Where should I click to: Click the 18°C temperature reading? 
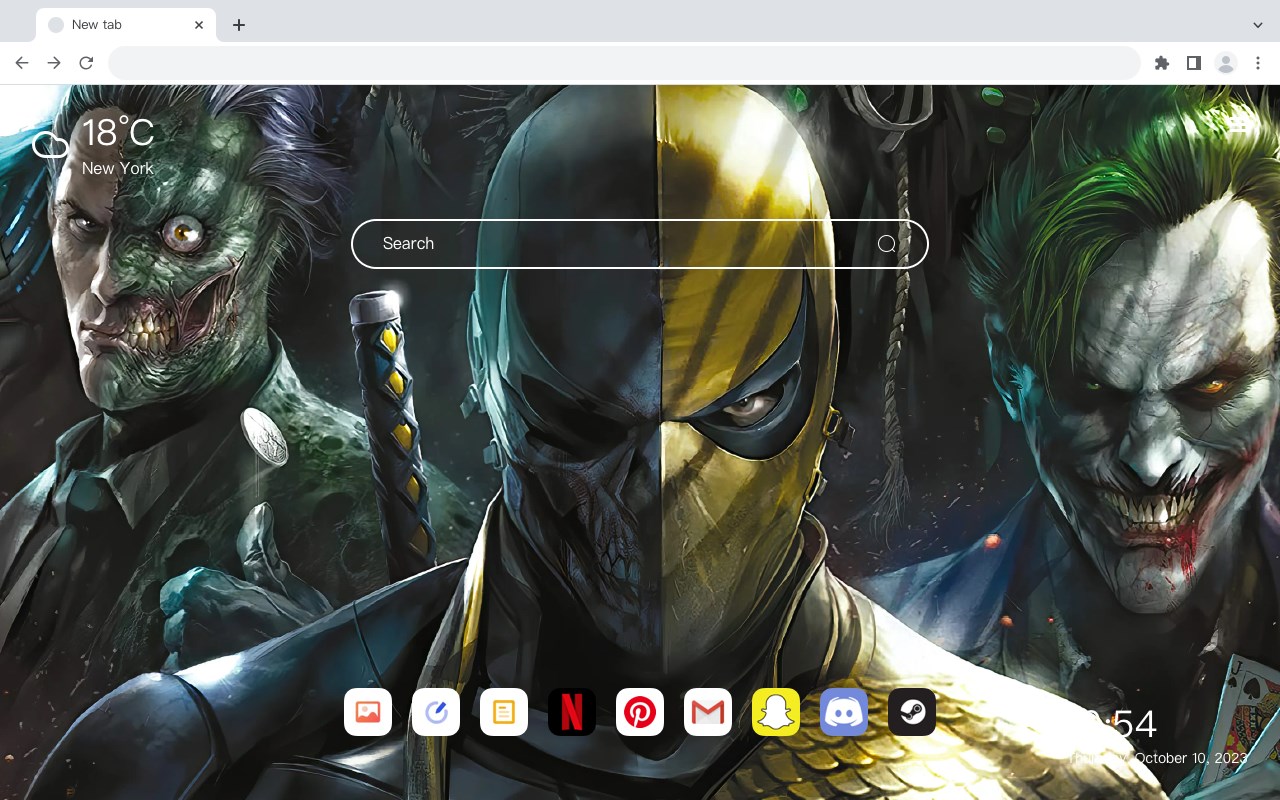point(118,133)
